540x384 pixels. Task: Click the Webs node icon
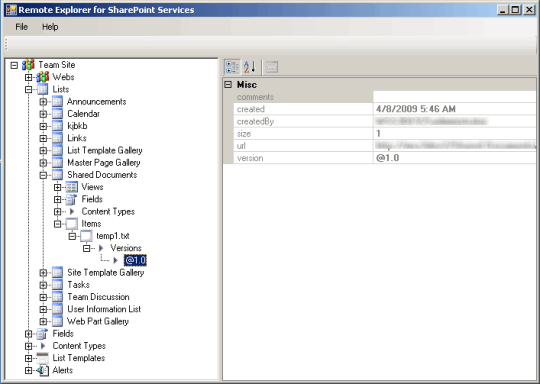point(43,77)
